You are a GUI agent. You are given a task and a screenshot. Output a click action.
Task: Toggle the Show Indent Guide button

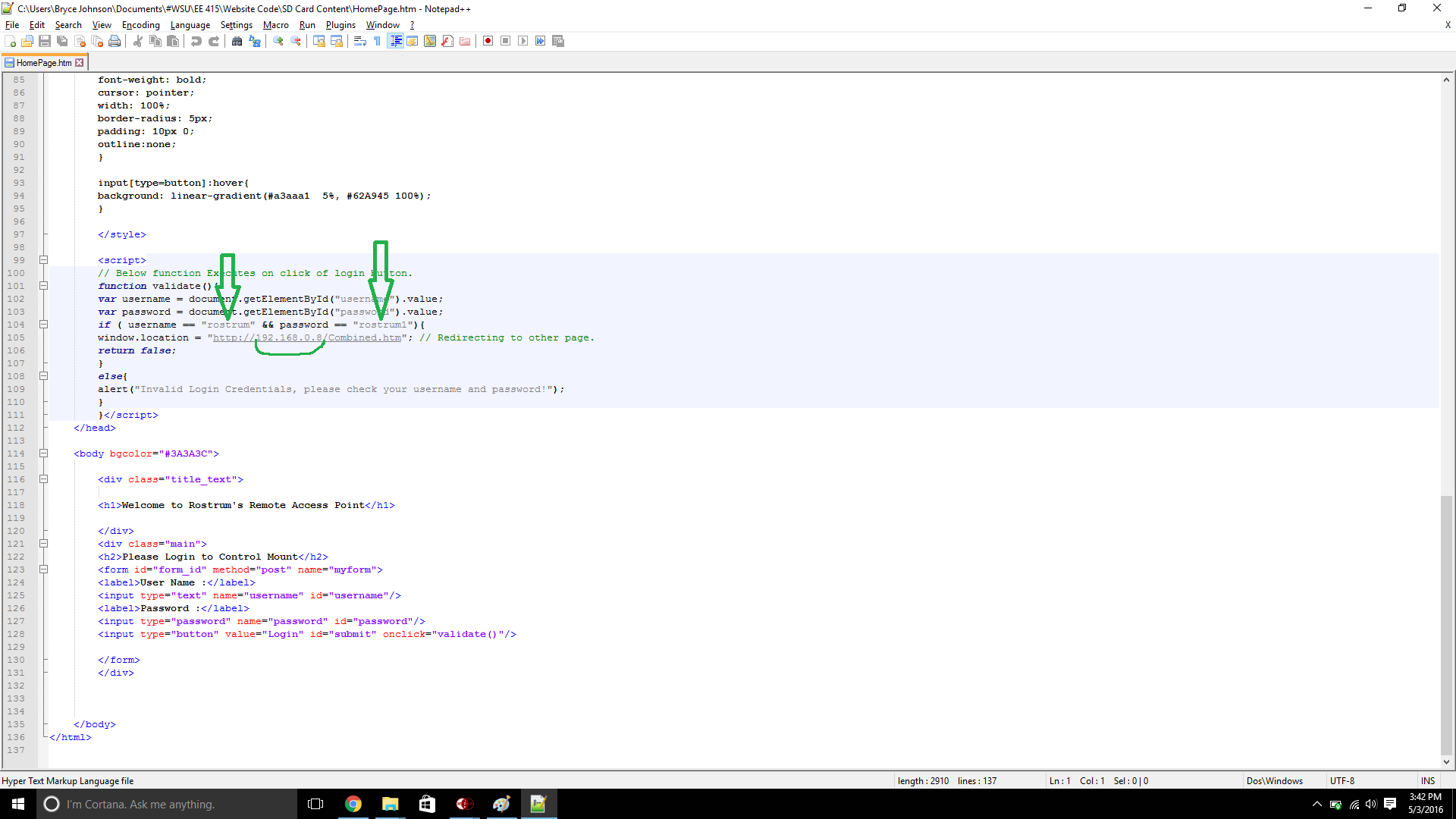[x=395, y=41]
